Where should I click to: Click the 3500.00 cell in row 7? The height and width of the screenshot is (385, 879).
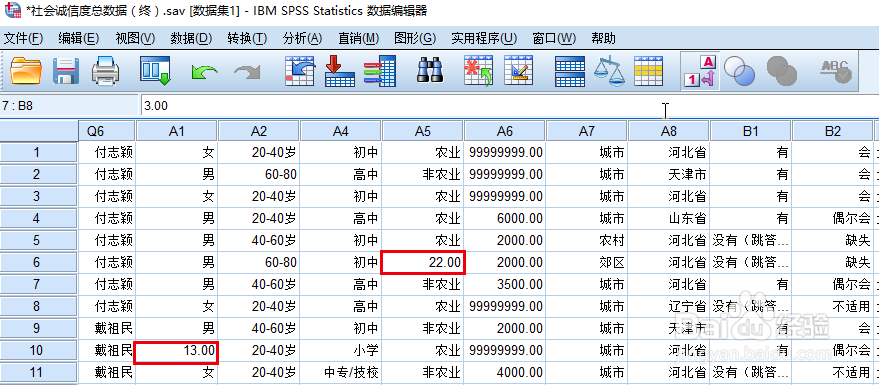(505, 285)
